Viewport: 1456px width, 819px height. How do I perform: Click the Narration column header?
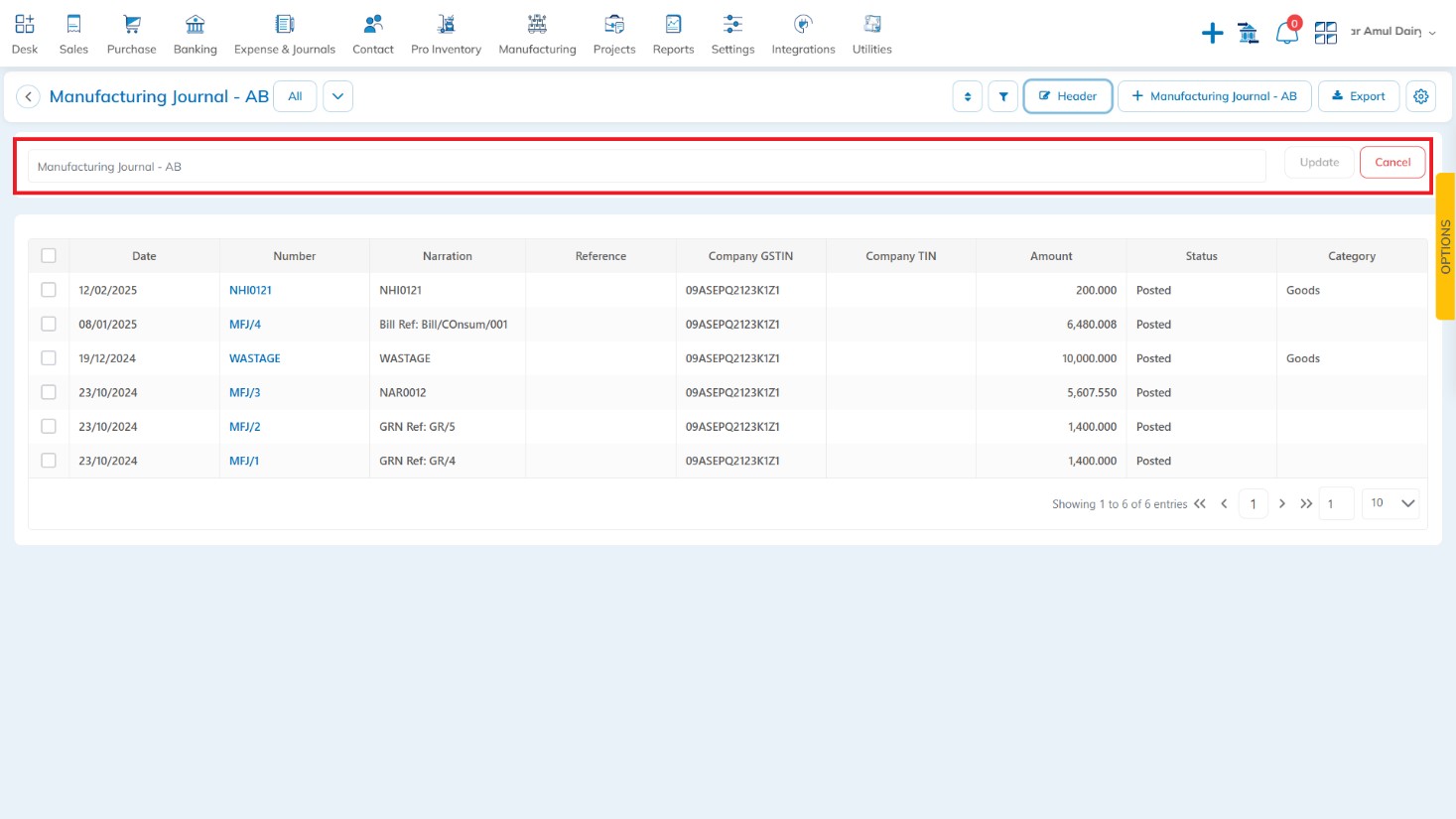click(x=448, y=256)
